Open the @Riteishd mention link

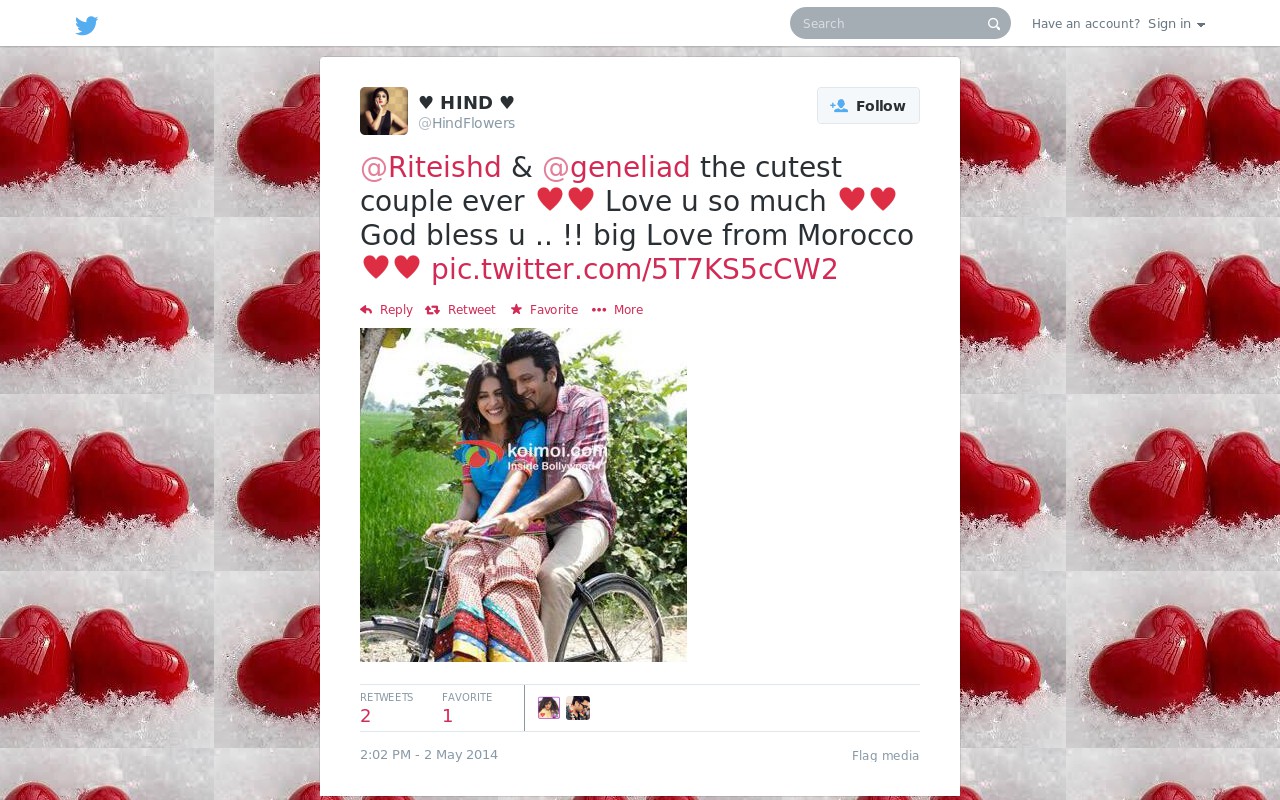tap(431, 167)
